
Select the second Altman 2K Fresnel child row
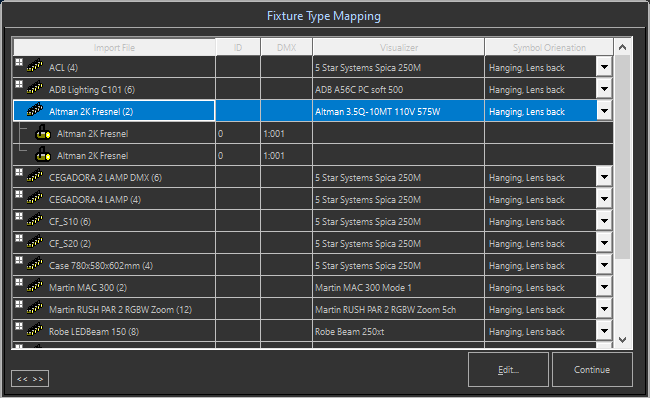tap(313, 155)
